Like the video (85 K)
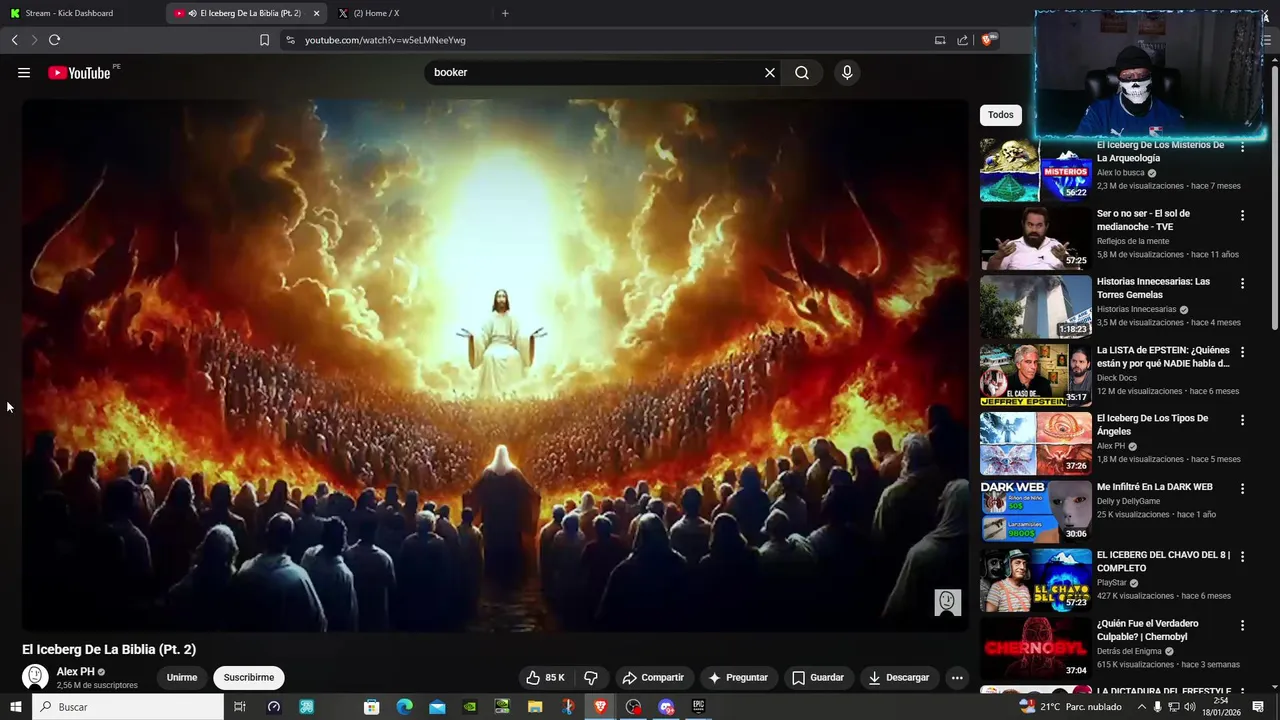This screenshot has height=720, width=1280. pos(546,677)
